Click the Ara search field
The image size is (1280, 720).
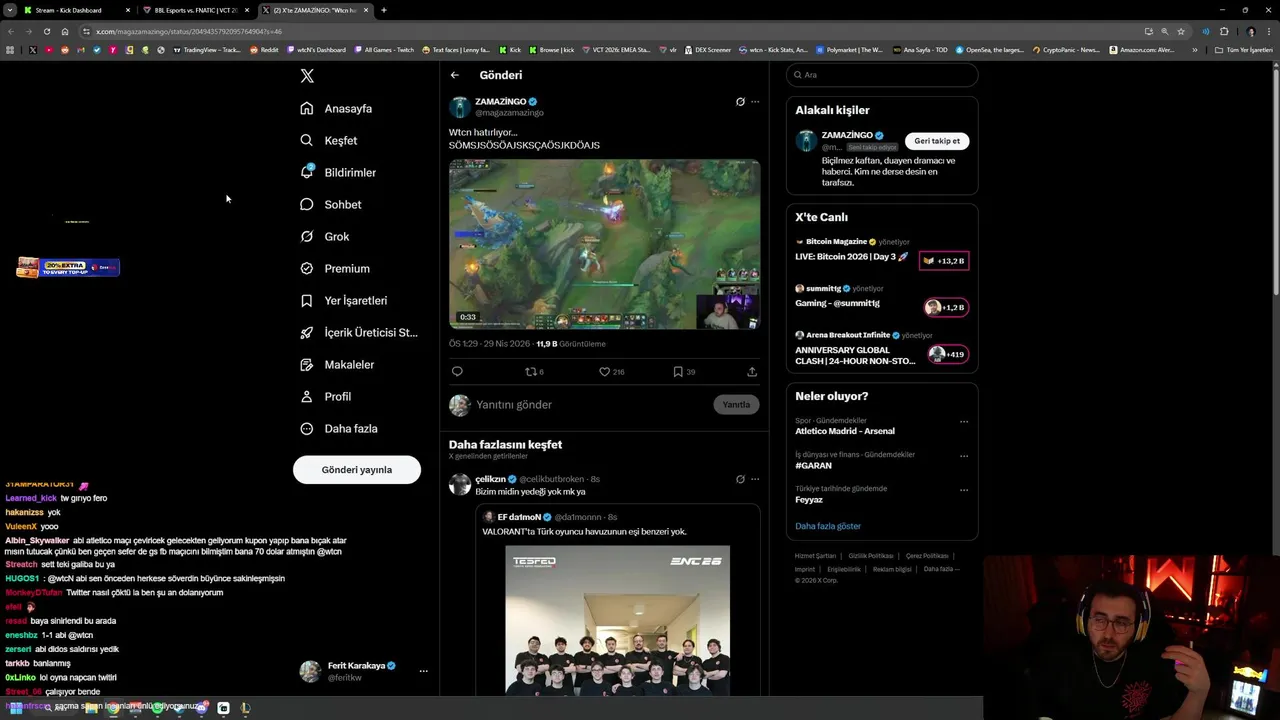coord(882,75)
